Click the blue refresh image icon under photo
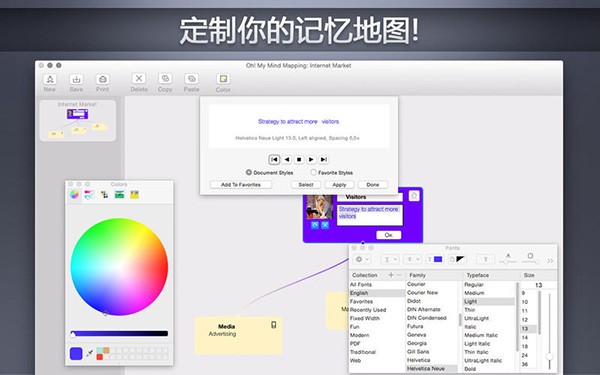The height and width of the screenshot is (375, 600). click(315, 225)
